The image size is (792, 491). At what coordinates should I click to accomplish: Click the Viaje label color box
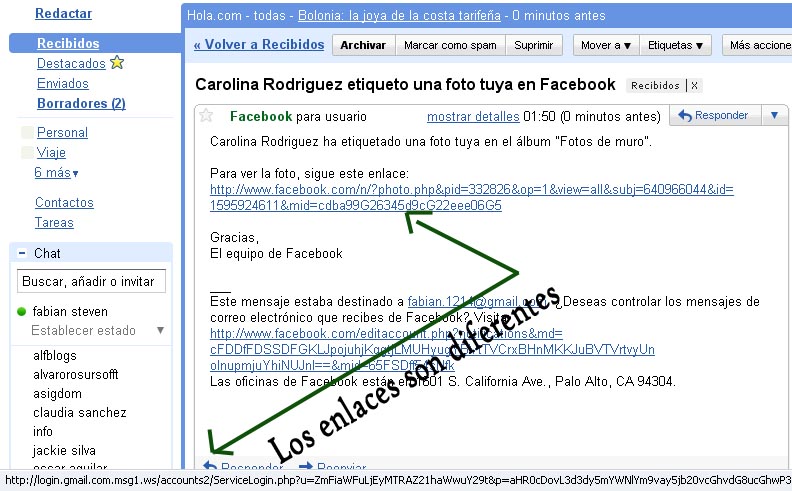click(27, 153)
